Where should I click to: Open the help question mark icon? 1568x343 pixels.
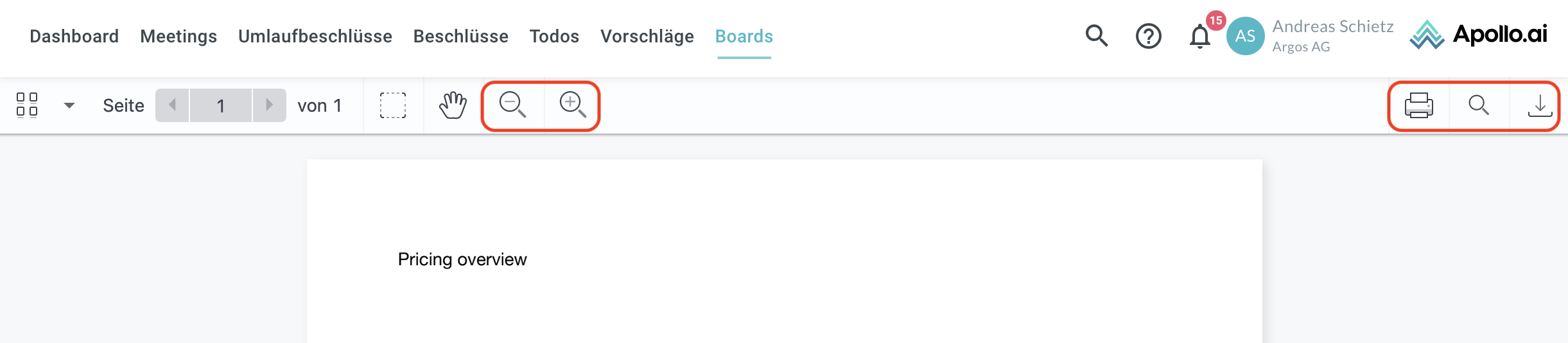click(x=1148, y=36)
